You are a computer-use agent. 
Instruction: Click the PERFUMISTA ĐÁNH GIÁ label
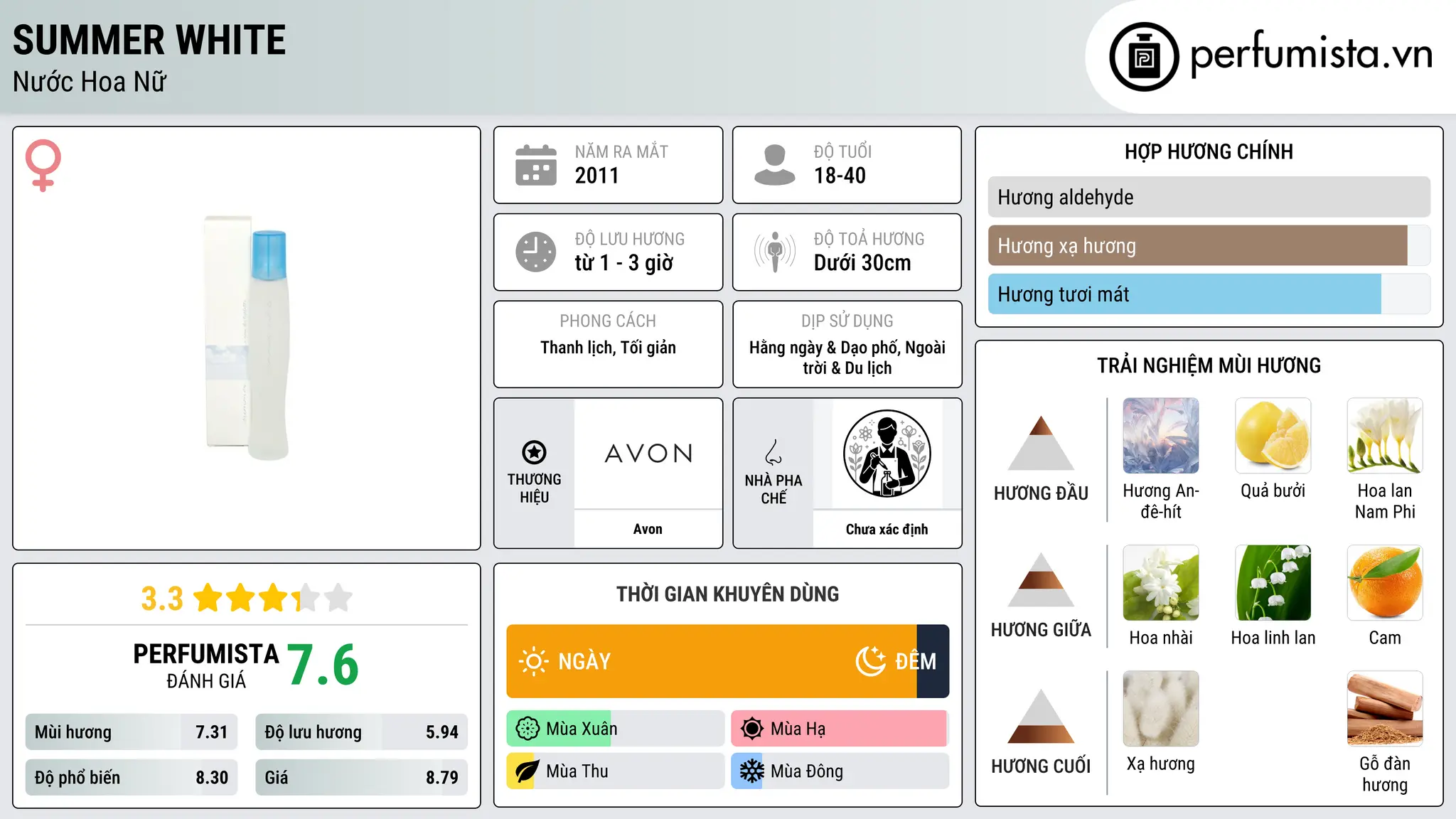(x=206, y=665)
